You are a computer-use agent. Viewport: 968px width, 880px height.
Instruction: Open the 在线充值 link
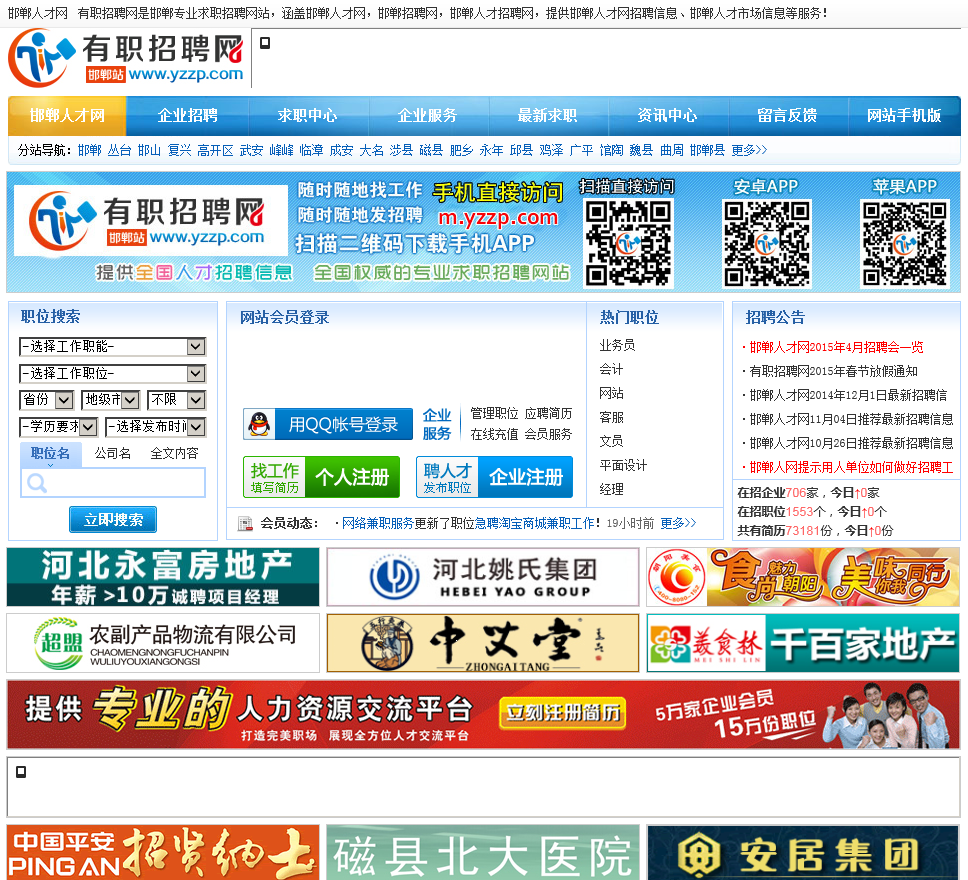pos(494,435)
